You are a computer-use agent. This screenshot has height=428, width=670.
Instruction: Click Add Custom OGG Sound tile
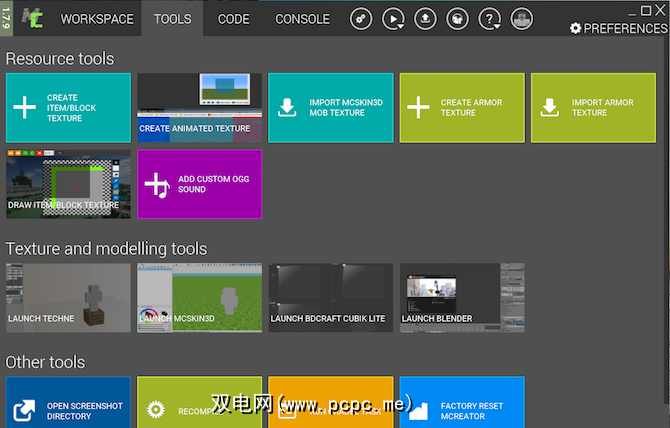199,184
